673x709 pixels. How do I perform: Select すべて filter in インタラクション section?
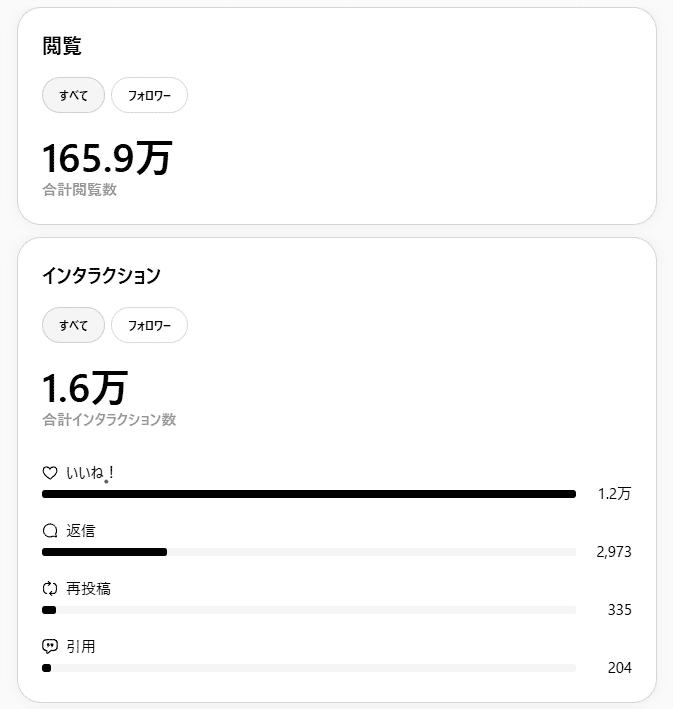(73, 325)
